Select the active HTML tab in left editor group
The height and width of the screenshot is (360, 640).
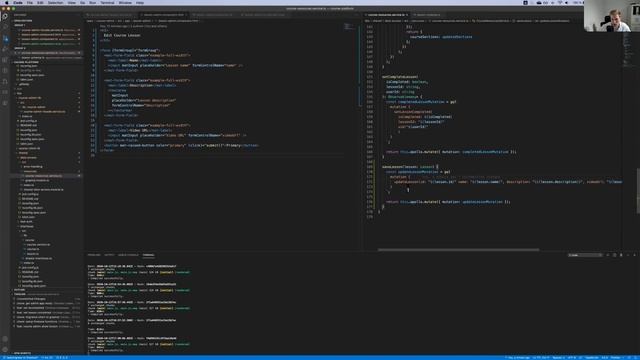click(163, 15)
